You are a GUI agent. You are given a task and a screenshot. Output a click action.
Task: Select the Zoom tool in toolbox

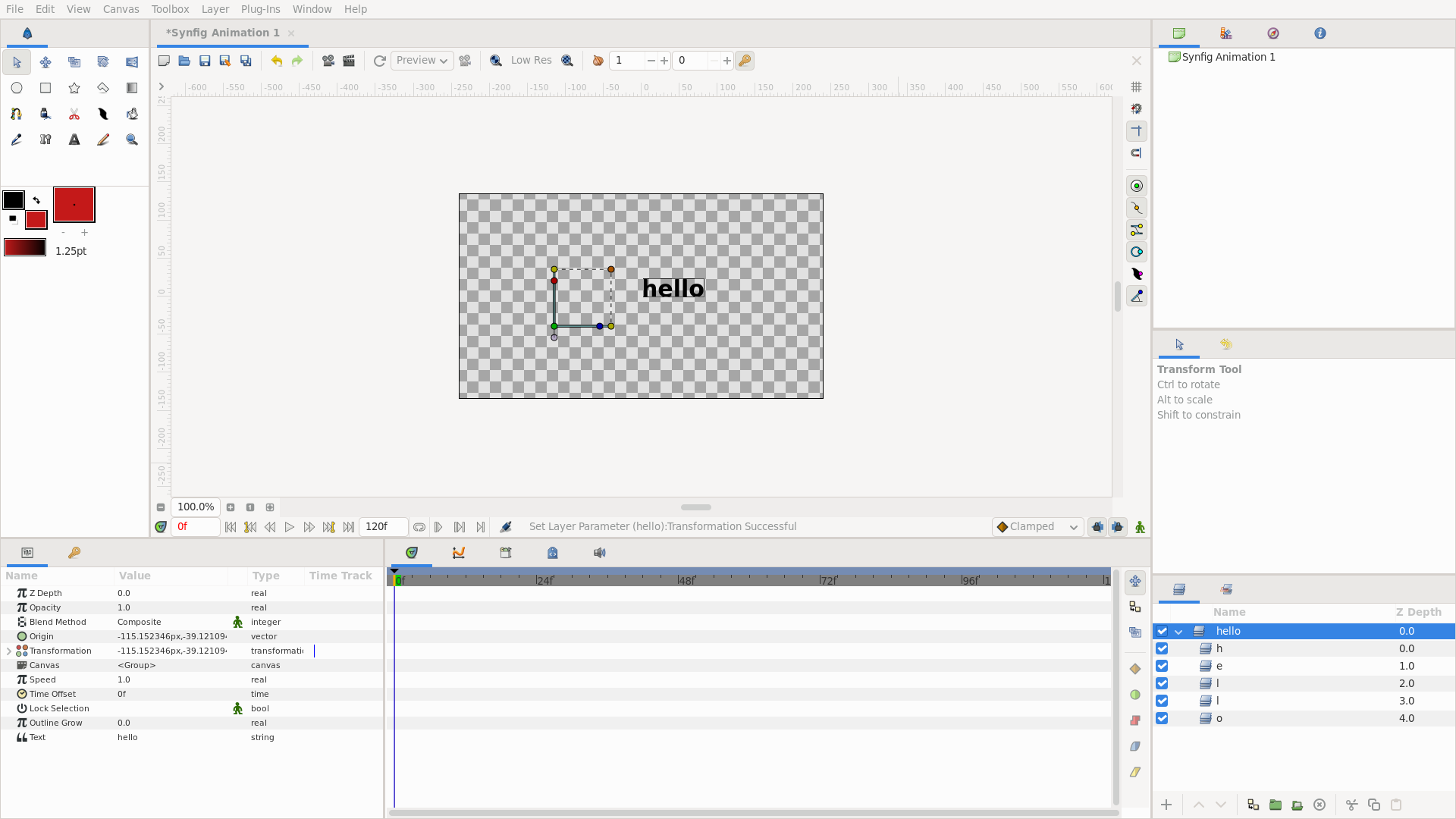pyautogui.click(x=132, y=140)
